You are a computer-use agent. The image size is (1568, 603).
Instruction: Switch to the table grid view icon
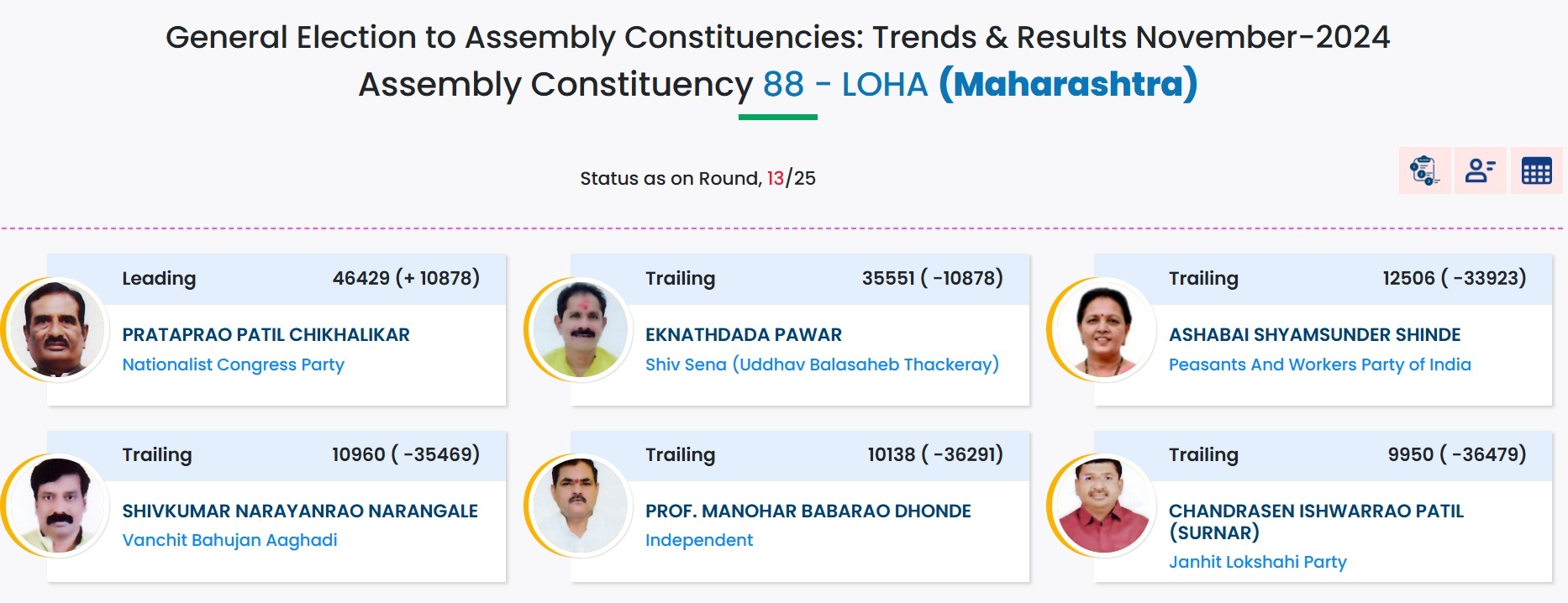(1536, 170)
